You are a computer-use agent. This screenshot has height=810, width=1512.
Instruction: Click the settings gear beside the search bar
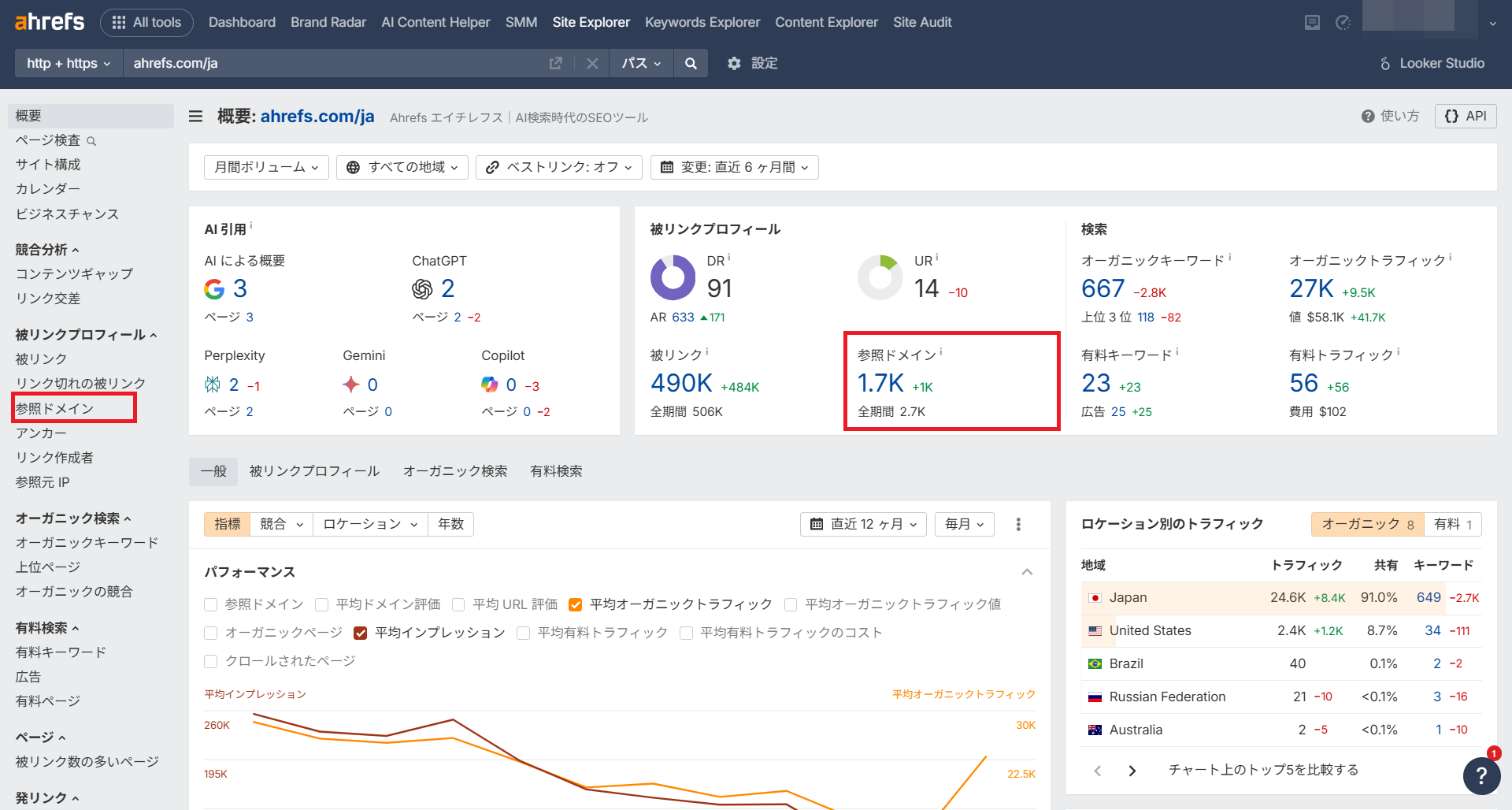(x=734, y=63)
